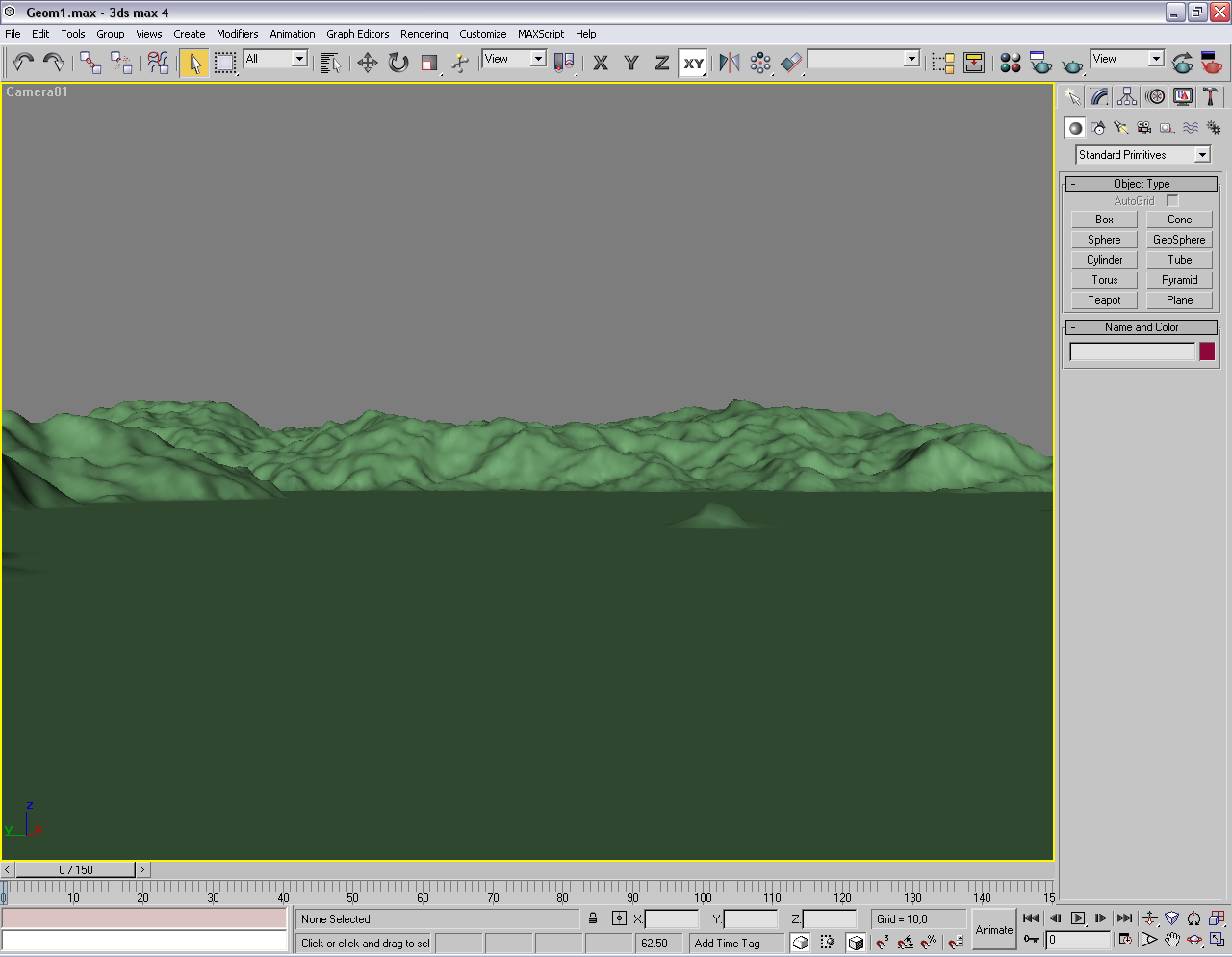
Task: Expand the selection filter All dropdown
Action: click(x=298, y=60)
